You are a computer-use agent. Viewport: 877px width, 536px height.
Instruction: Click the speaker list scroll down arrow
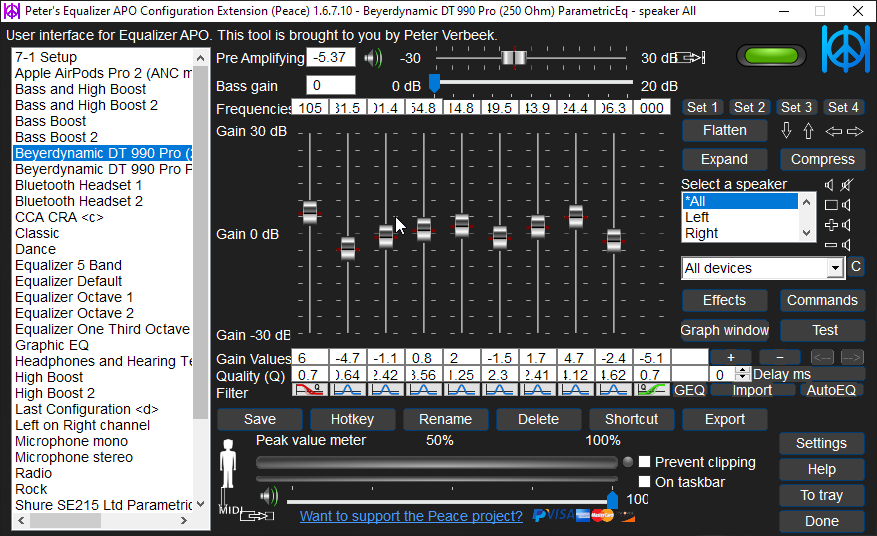click(x=806, y=233)
